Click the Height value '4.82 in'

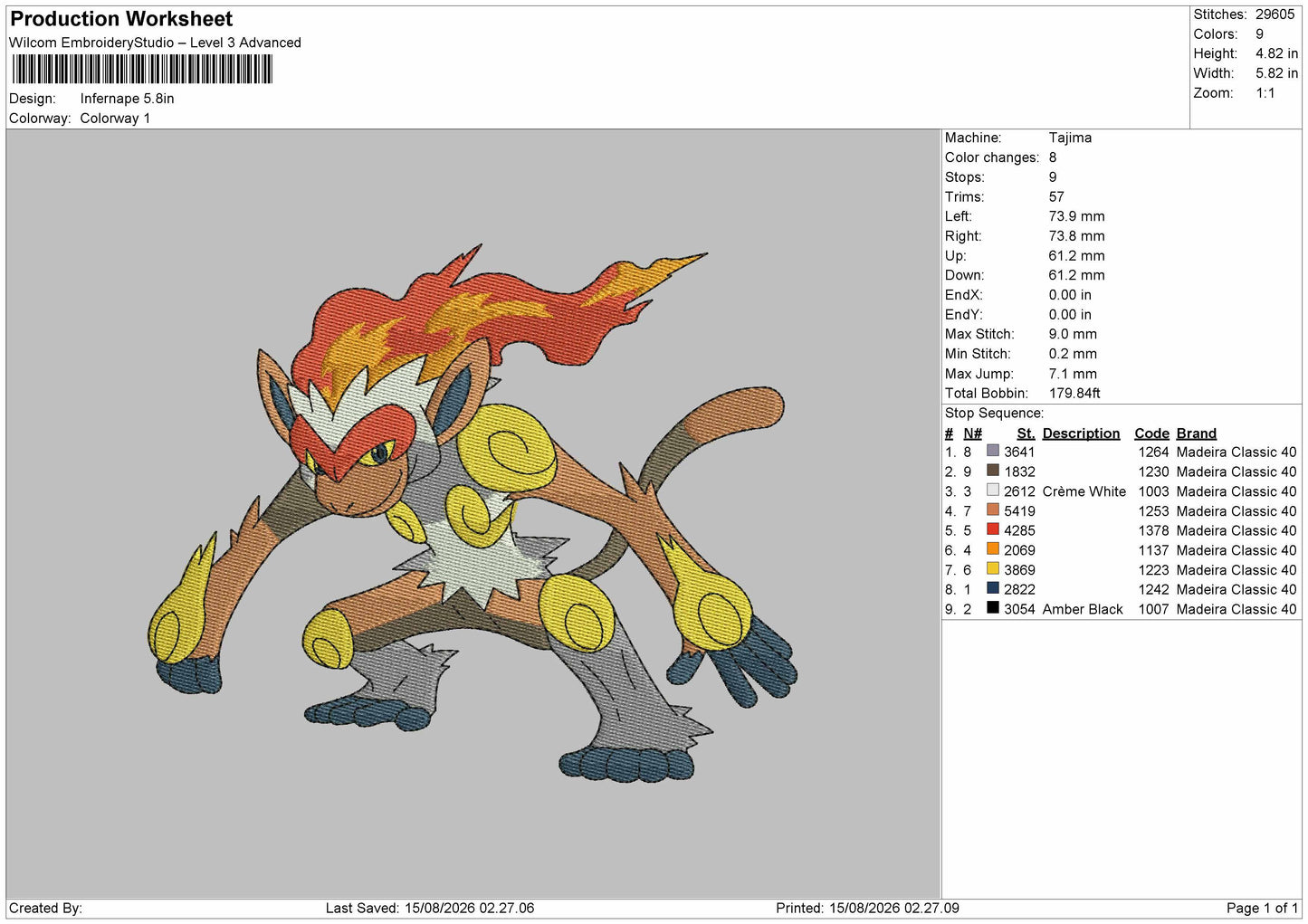pos(1276,53)
